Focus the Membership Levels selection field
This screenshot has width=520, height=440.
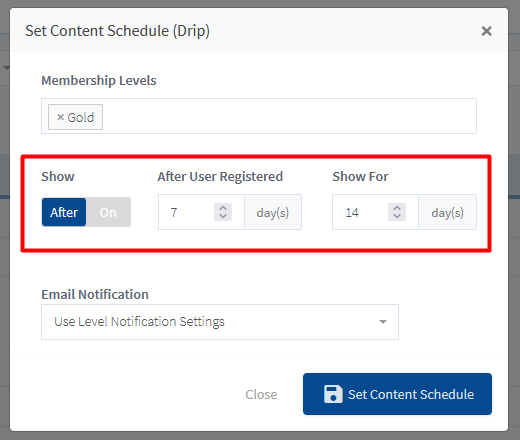[x=259, y=116]
